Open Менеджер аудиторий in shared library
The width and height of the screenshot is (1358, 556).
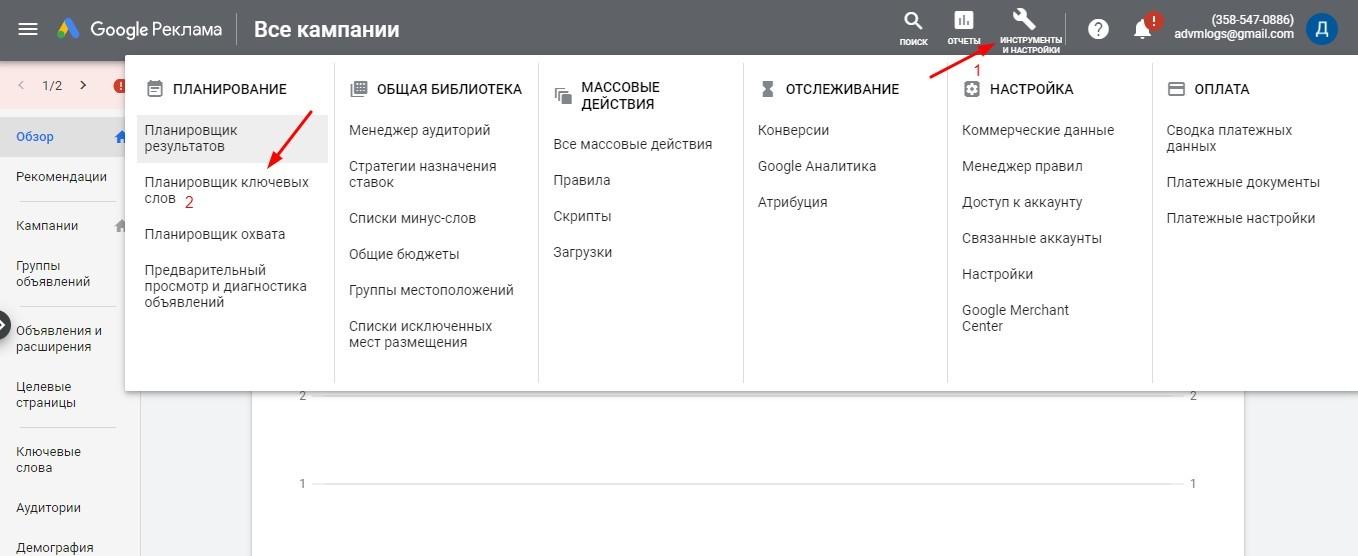(419, 130)
